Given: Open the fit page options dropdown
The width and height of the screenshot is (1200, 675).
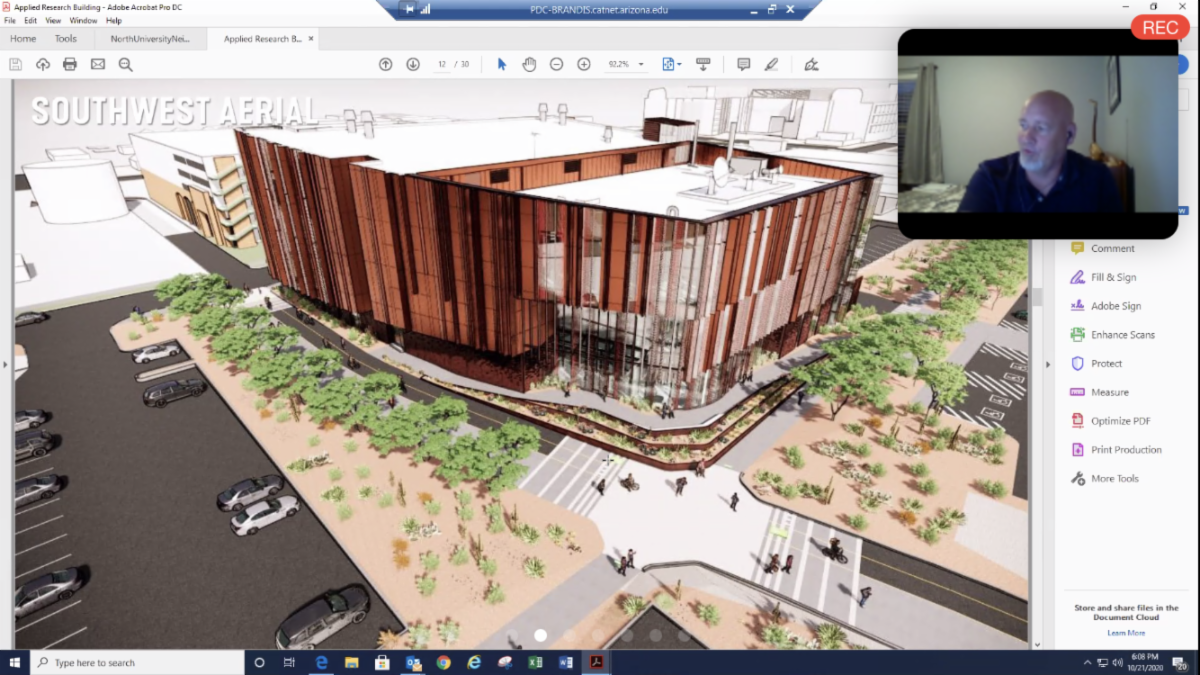Looking at the screenshot, I should (x=679, y=64).
